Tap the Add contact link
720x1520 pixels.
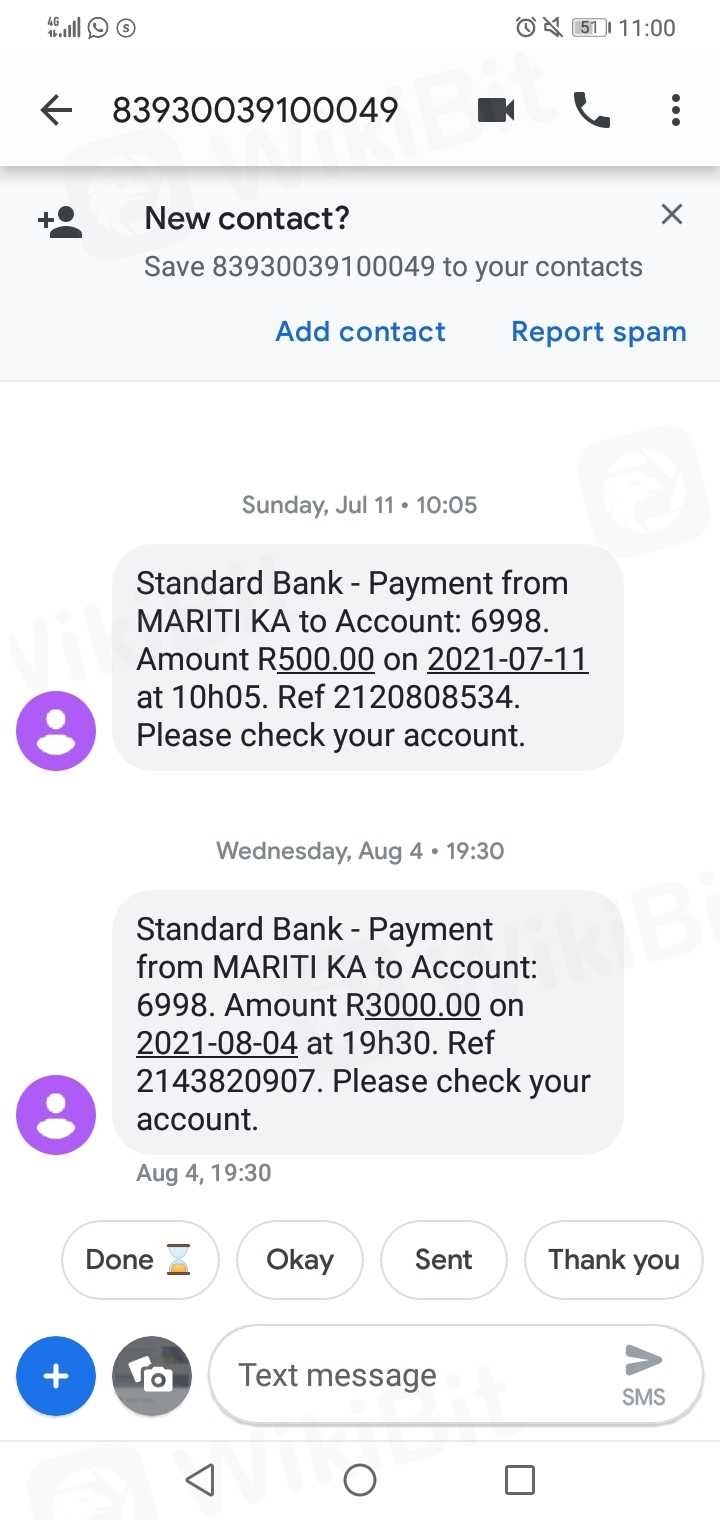360,332
